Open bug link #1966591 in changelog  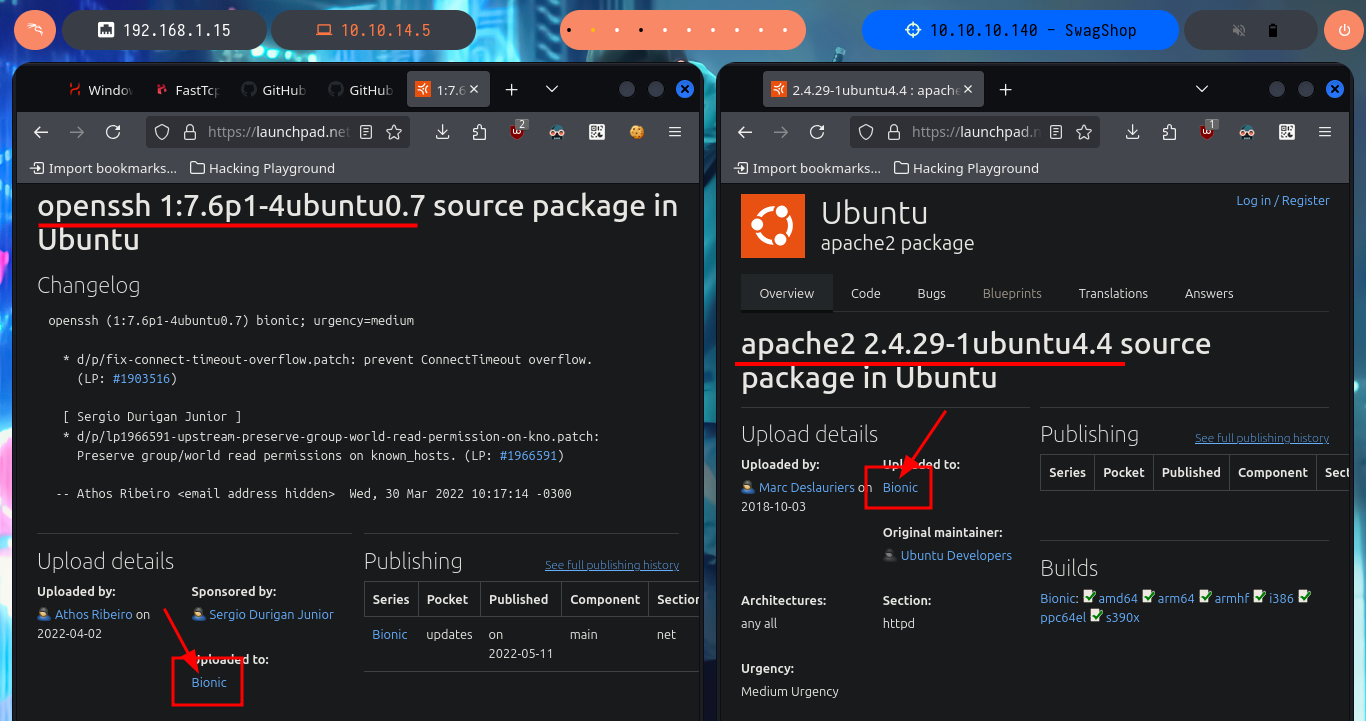pos(529,455)
